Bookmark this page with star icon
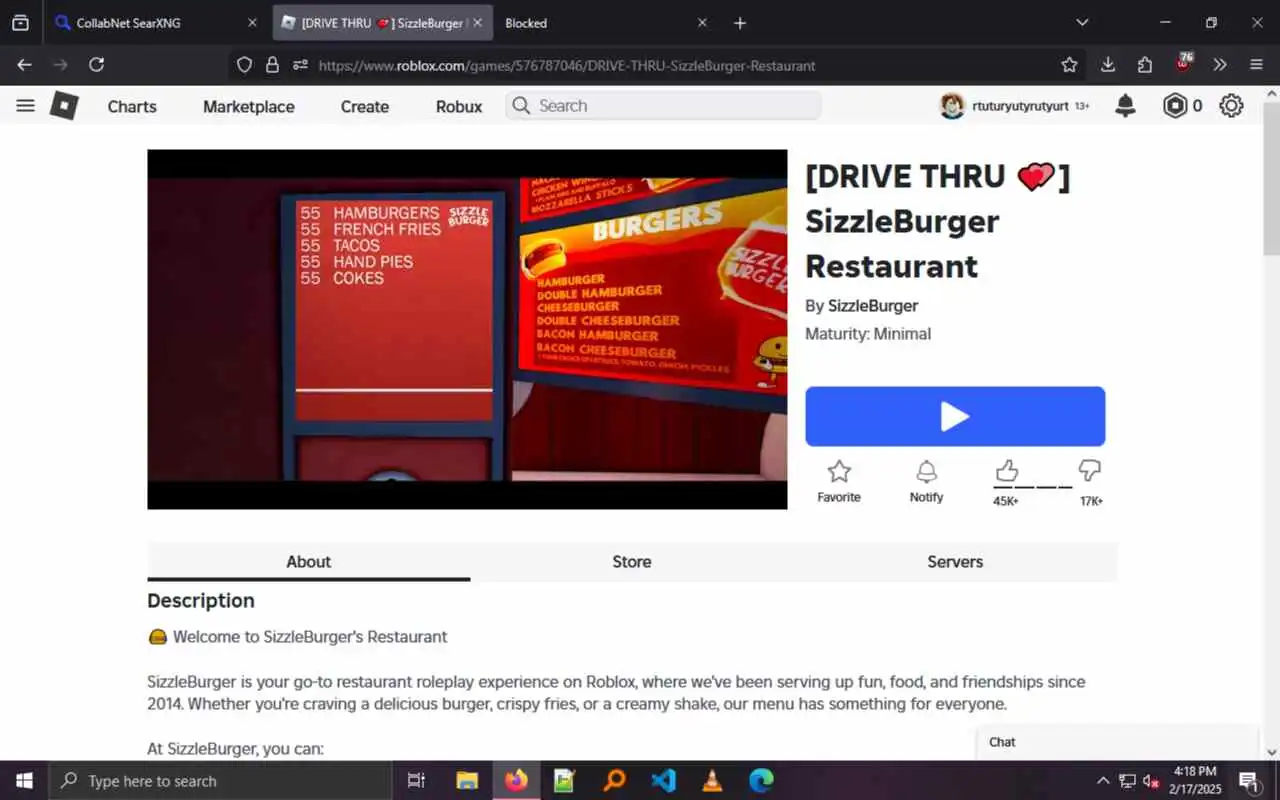 click(x=1069, y=65)
